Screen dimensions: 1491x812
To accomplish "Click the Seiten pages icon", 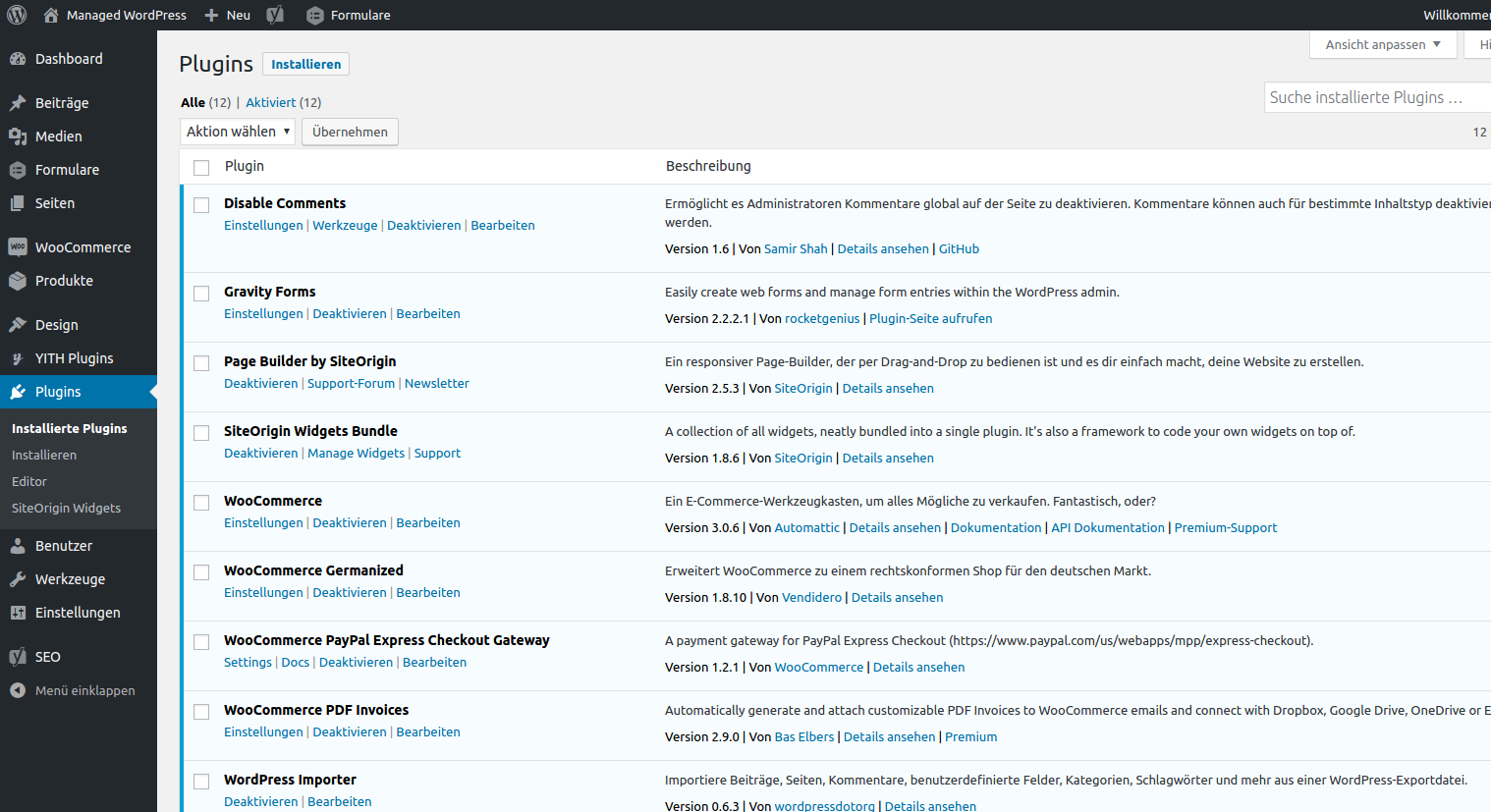I will pos(18,203).
